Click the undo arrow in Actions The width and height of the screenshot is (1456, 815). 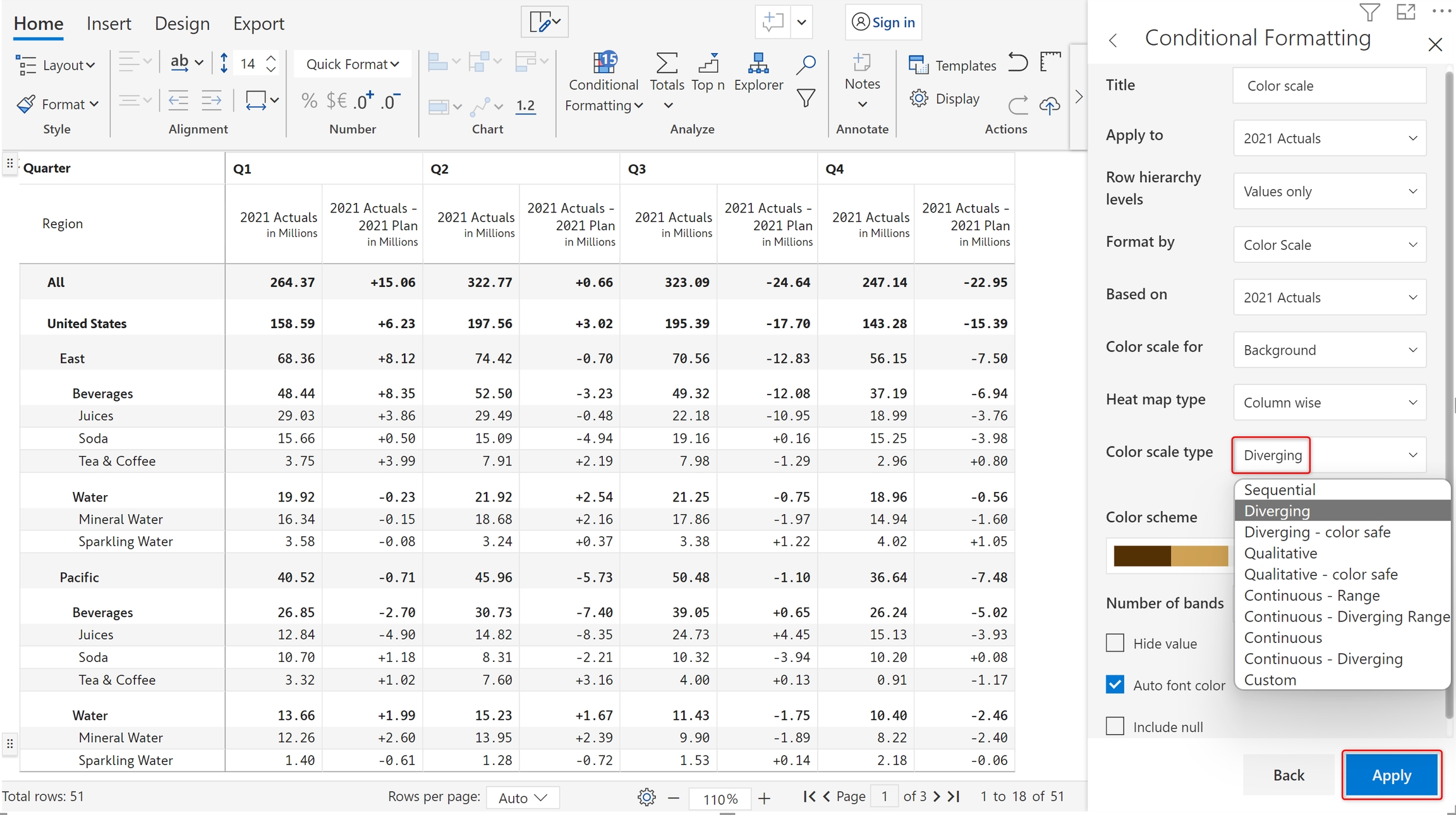tap(1017, 63)
